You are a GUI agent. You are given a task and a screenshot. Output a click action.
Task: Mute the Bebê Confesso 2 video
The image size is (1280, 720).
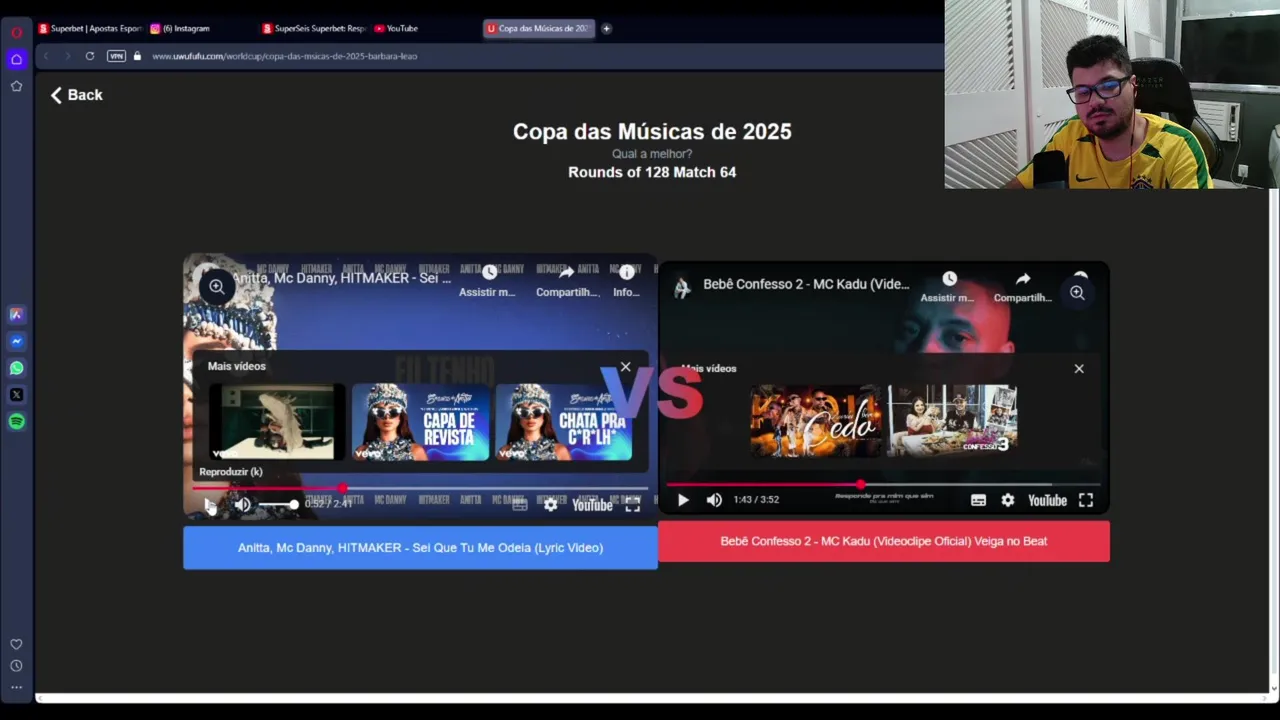(714, 500)
